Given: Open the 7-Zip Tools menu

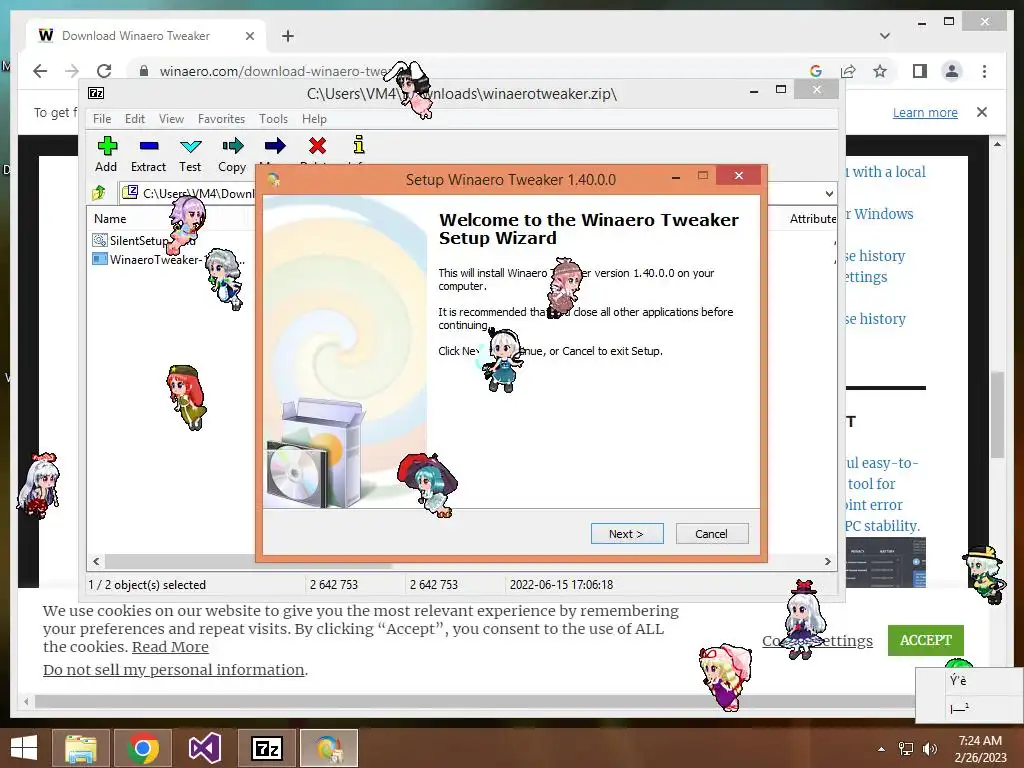Looking at the screenshot, I should point(273,119).
